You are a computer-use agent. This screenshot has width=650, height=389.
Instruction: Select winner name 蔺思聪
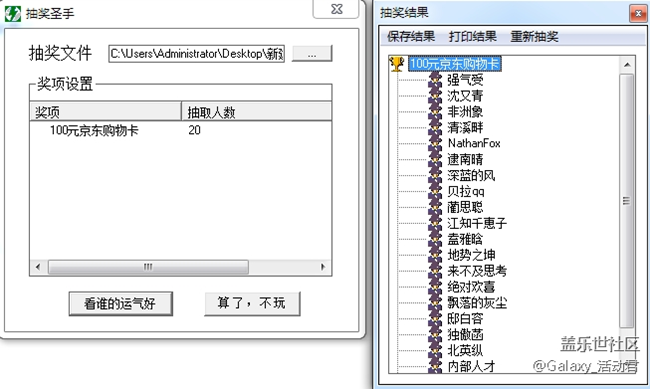click(x=465, y=207)
